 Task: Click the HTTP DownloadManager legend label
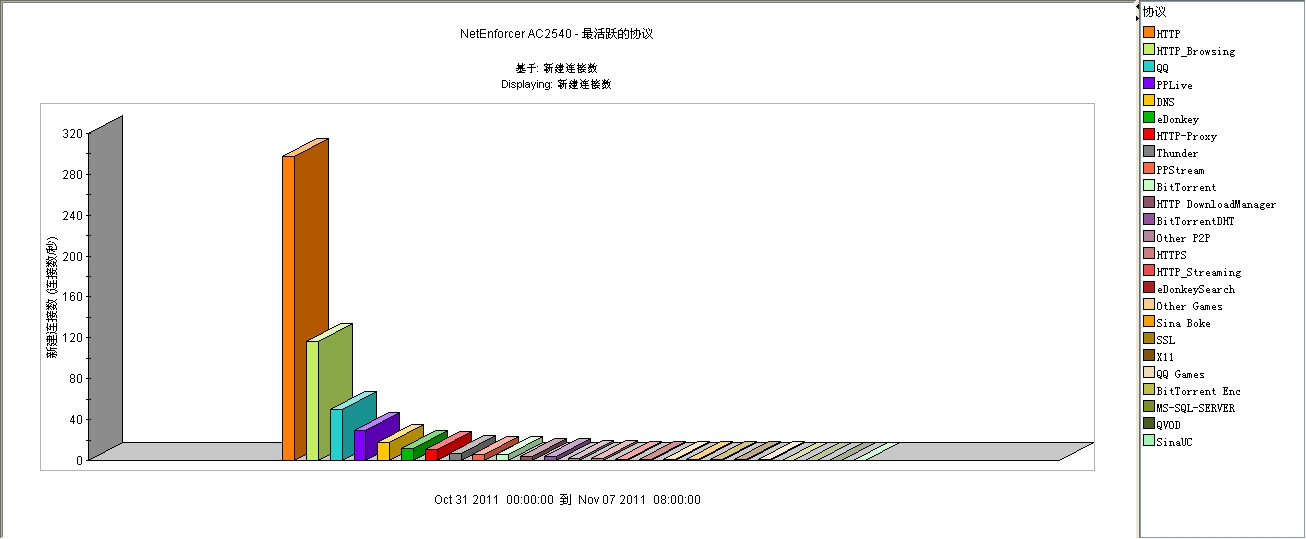click(x=1216, y=204)
